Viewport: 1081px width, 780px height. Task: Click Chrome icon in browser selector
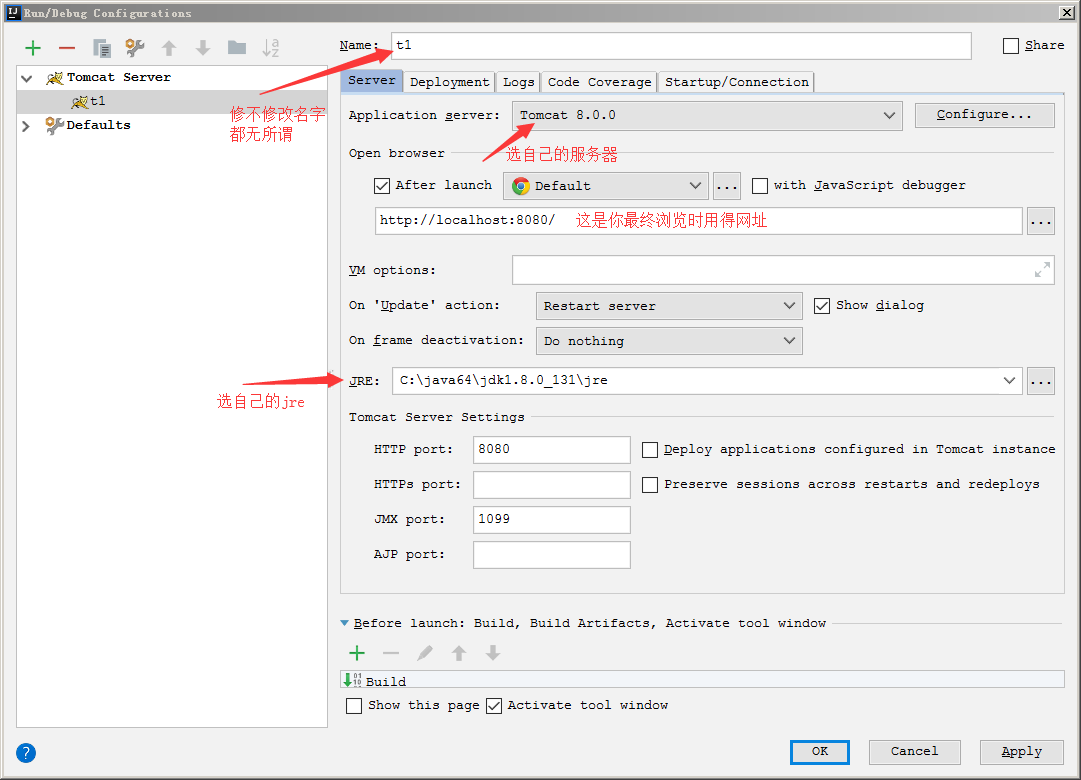(x=521, y=186)
